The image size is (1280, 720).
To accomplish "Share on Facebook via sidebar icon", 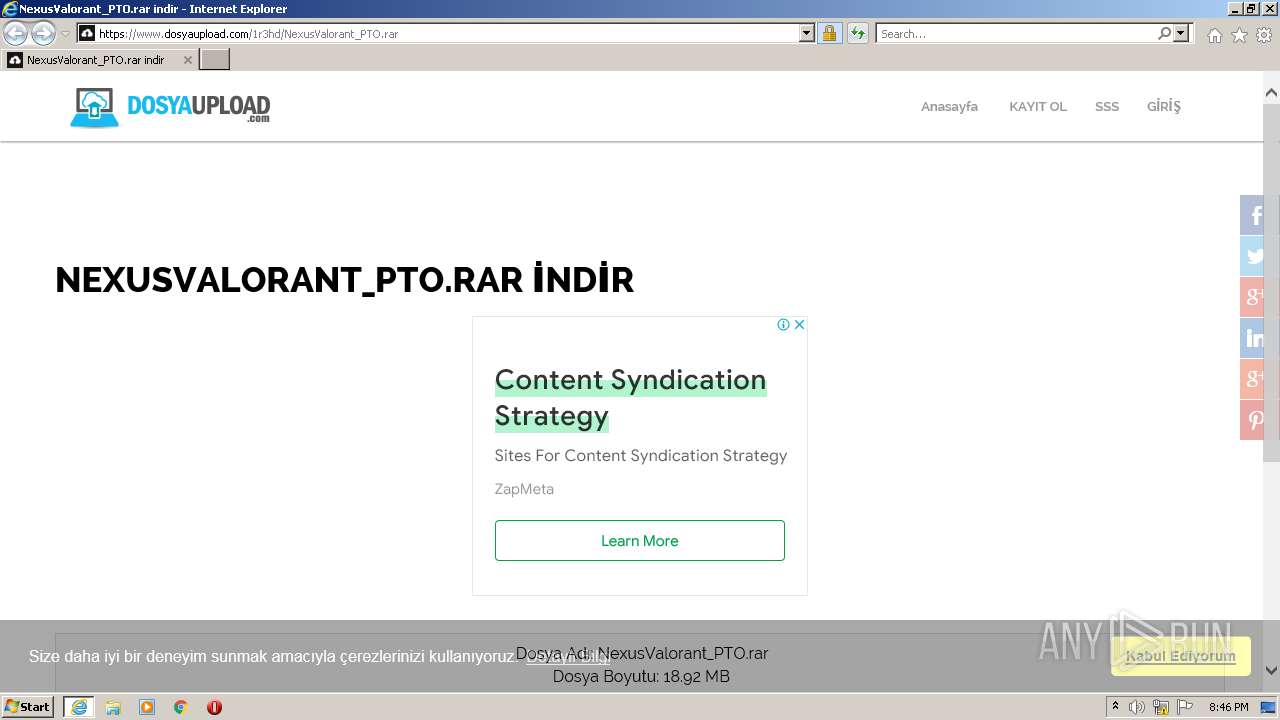I will pos(1253,215).
